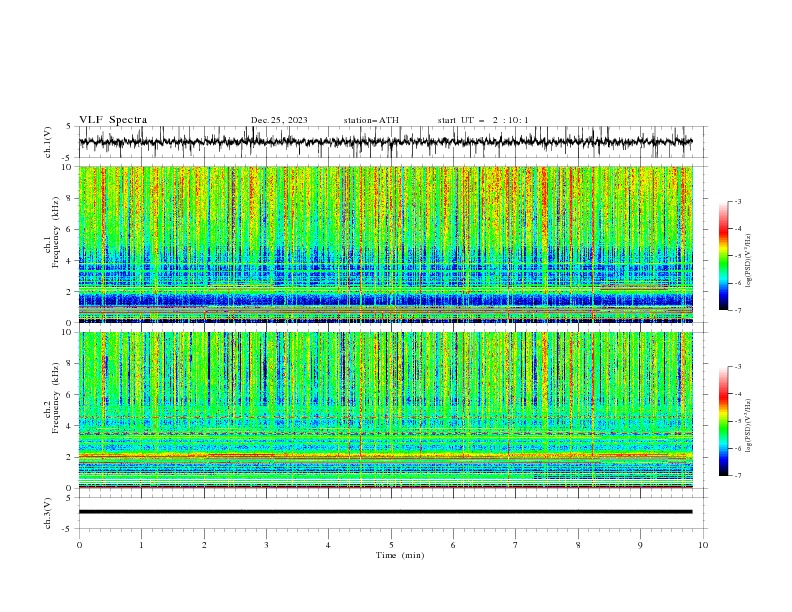
Task: Click the "4" tick on Time axis
Action: (328, 545)
